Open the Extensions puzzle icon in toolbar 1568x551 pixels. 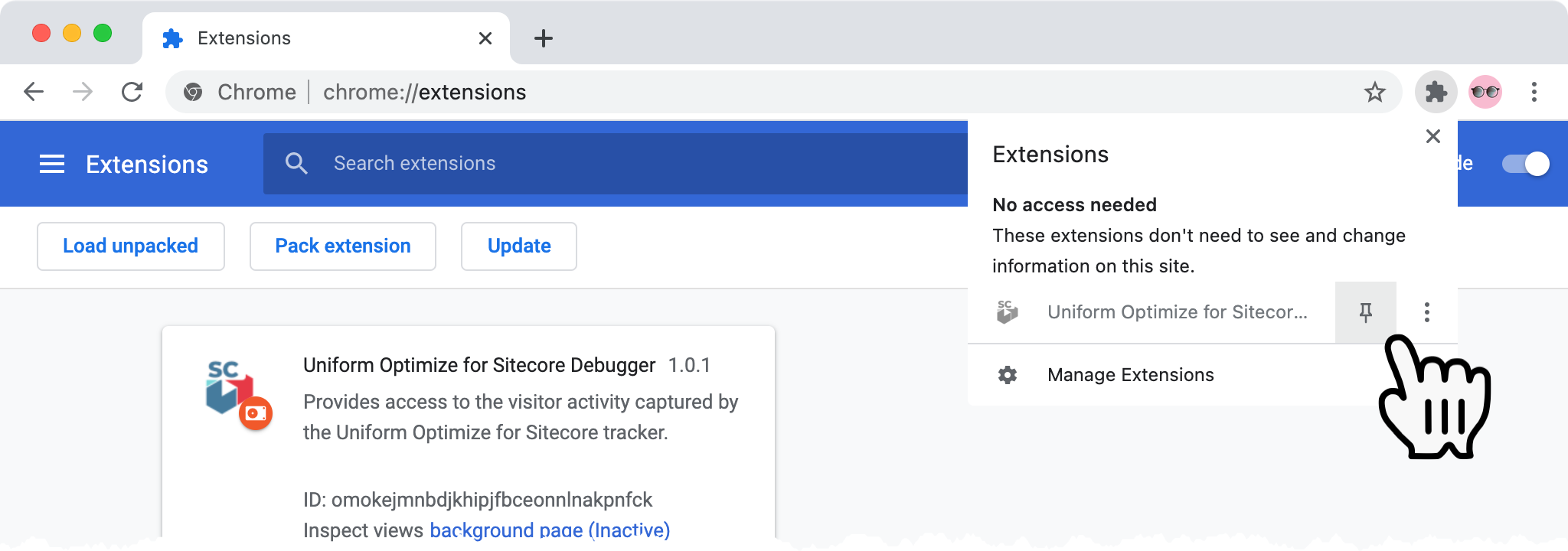(x=1436, y=93)
